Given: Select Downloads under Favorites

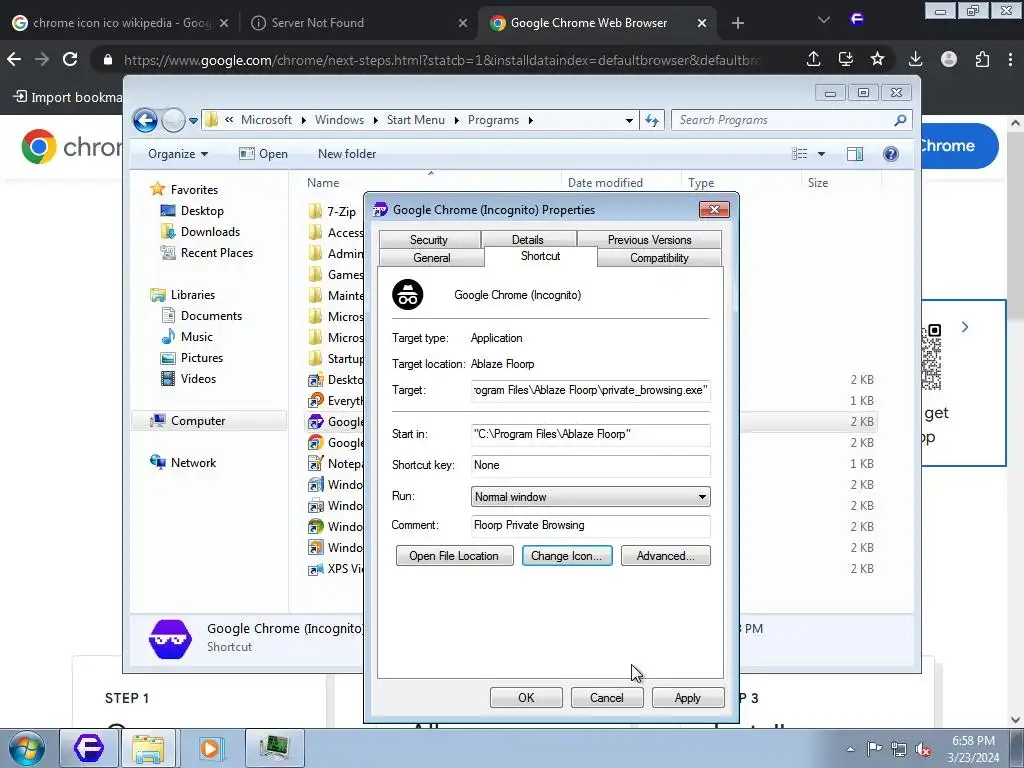Looking at the screenshot, I should 200,232.
